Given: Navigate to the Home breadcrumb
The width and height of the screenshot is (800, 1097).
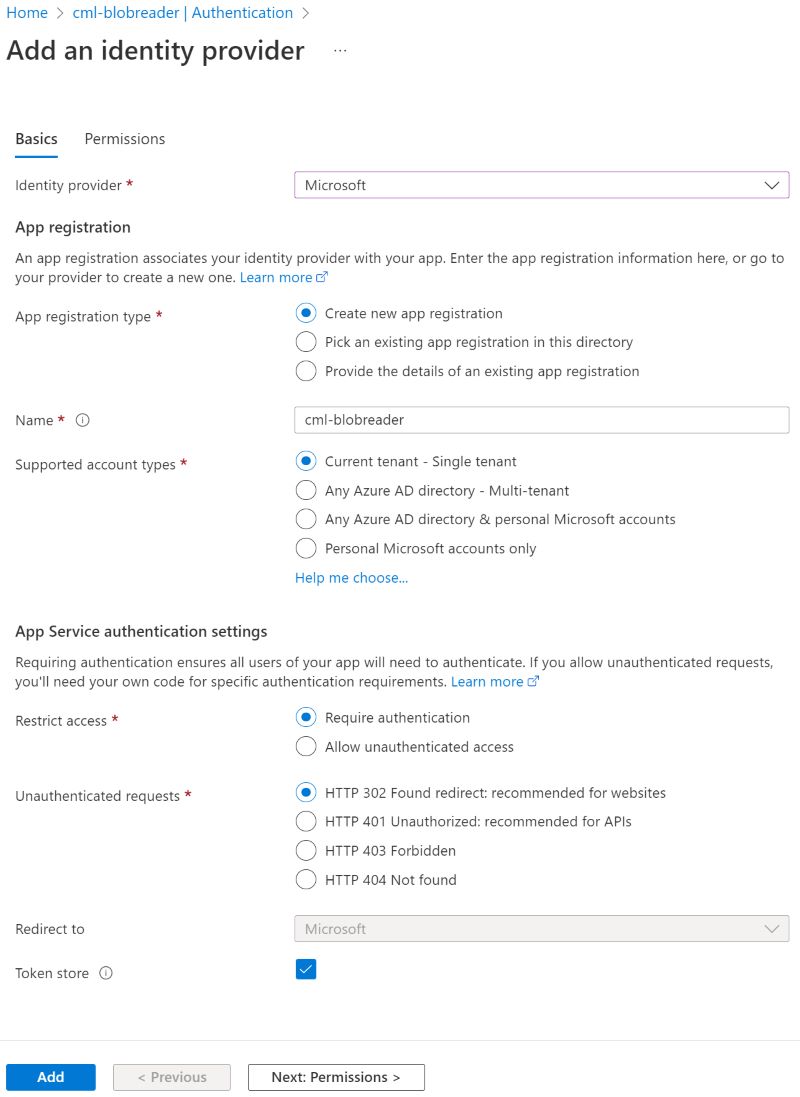Looking at the screenshot, I should tap(26, 13).
